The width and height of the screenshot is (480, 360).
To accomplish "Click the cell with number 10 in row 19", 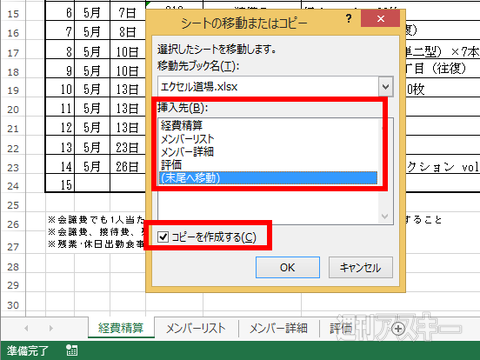I will [x=60, y=89].
